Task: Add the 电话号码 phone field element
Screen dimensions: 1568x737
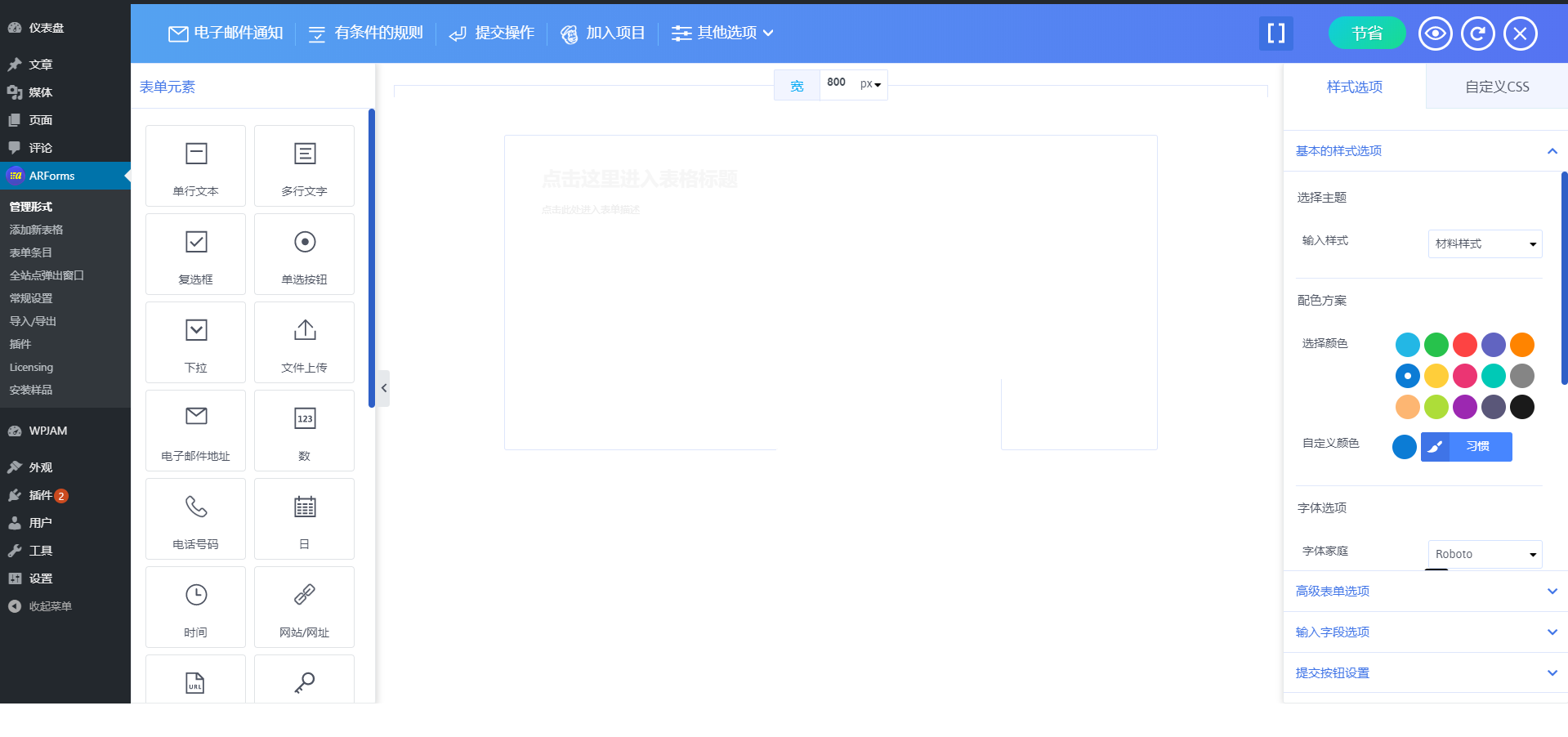Action: (x=195, y=519)
